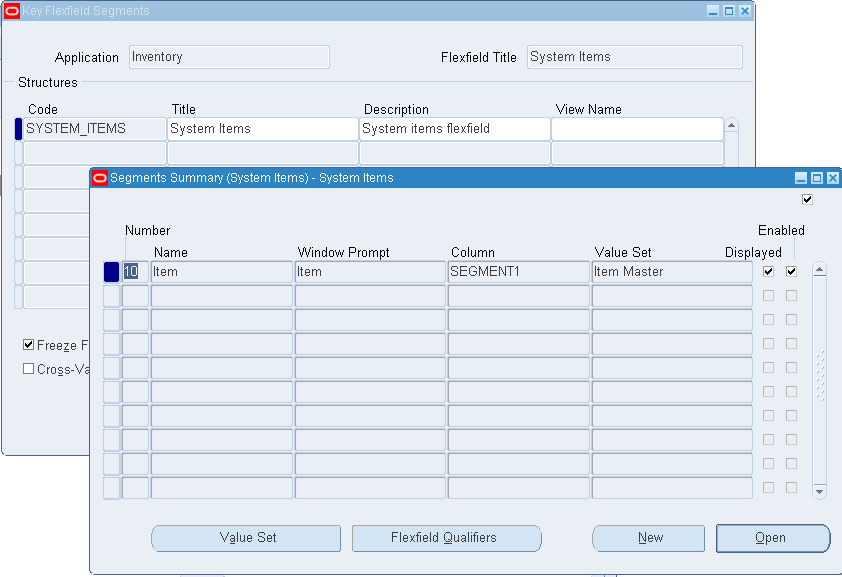Select the SYSTEM_ITEMS code field
Viewport: 842px width, 577px height.
pyautogui.click(x=95, y=129)
